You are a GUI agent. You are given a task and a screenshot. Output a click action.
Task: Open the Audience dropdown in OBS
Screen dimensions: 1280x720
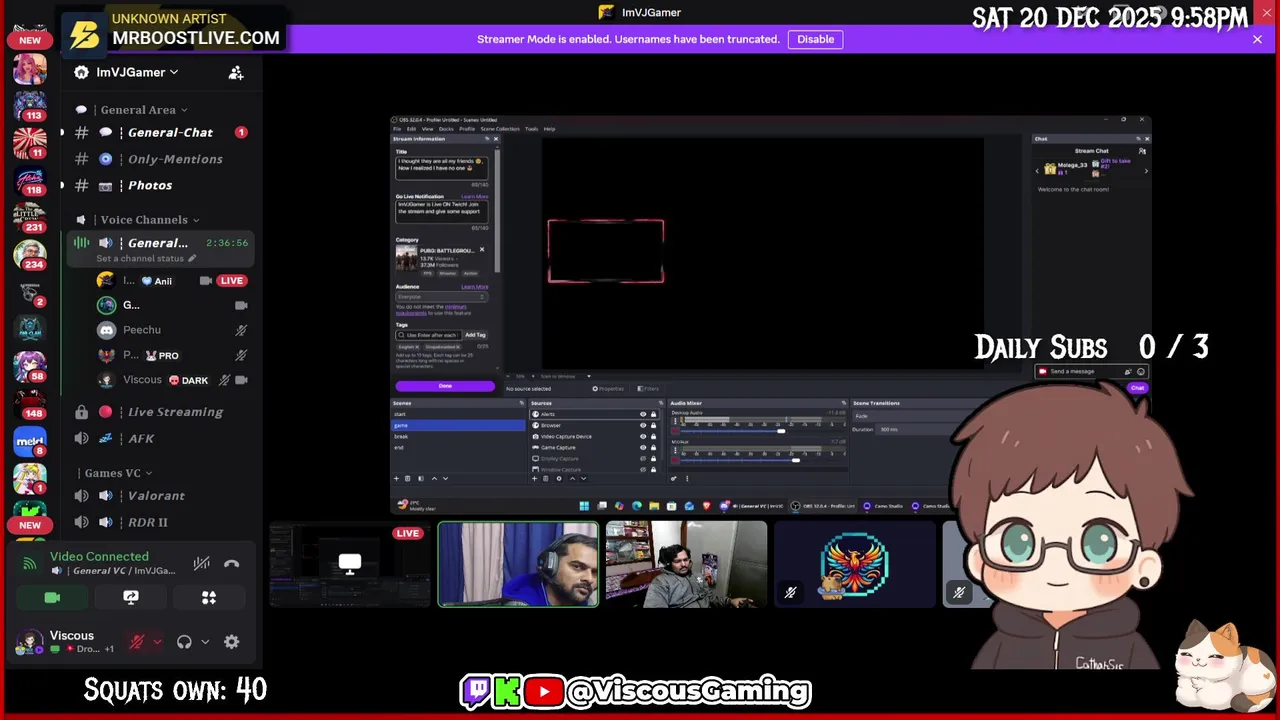click(x=441, y=297)
